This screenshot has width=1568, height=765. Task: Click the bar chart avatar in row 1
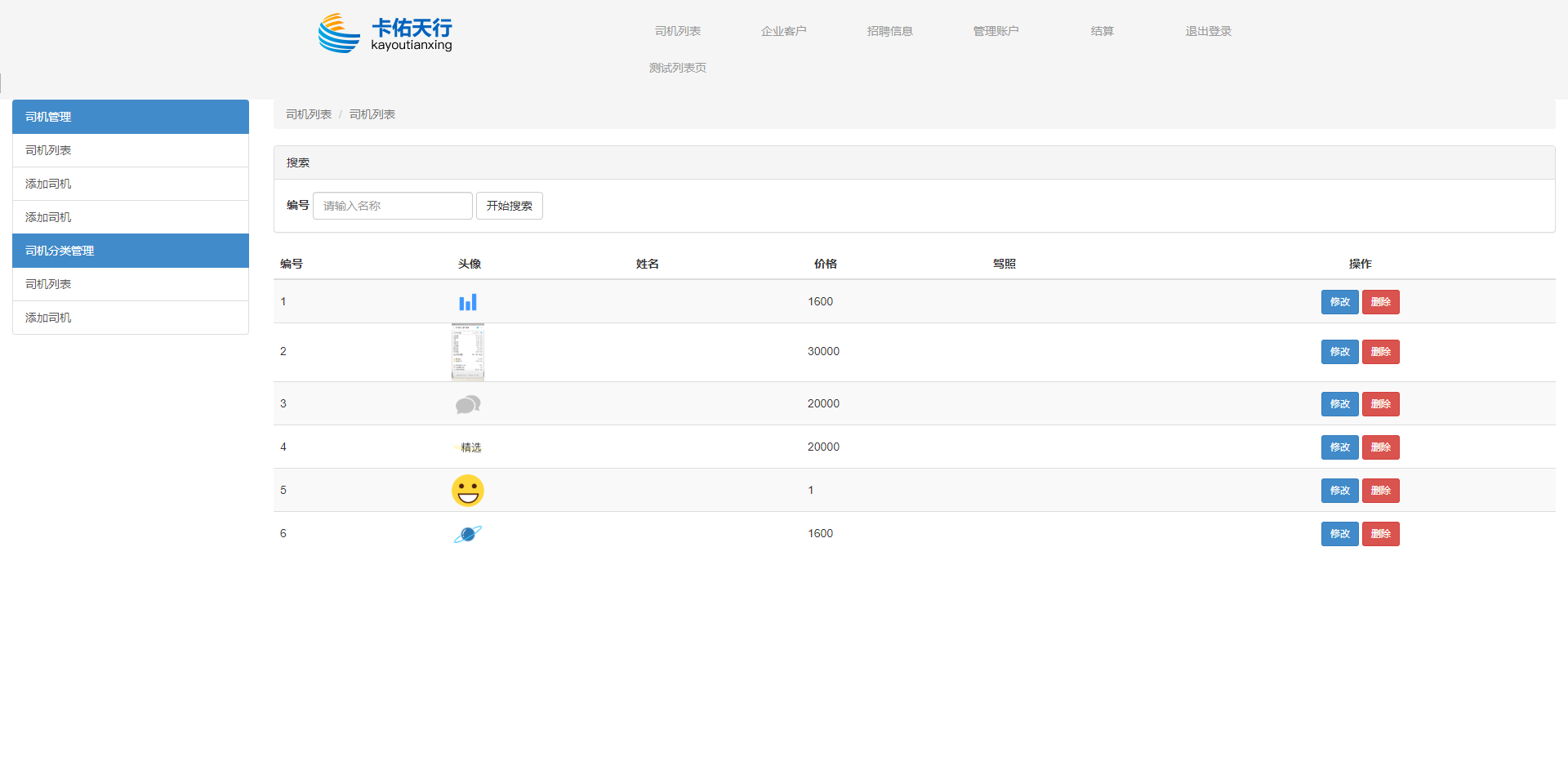point(468,302)
